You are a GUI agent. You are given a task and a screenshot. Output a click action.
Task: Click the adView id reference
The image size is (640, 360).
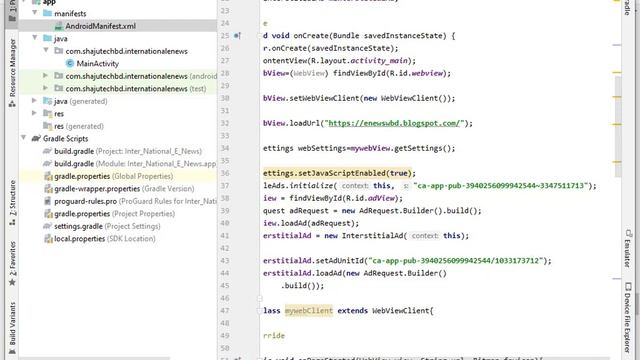coord(381,198)
